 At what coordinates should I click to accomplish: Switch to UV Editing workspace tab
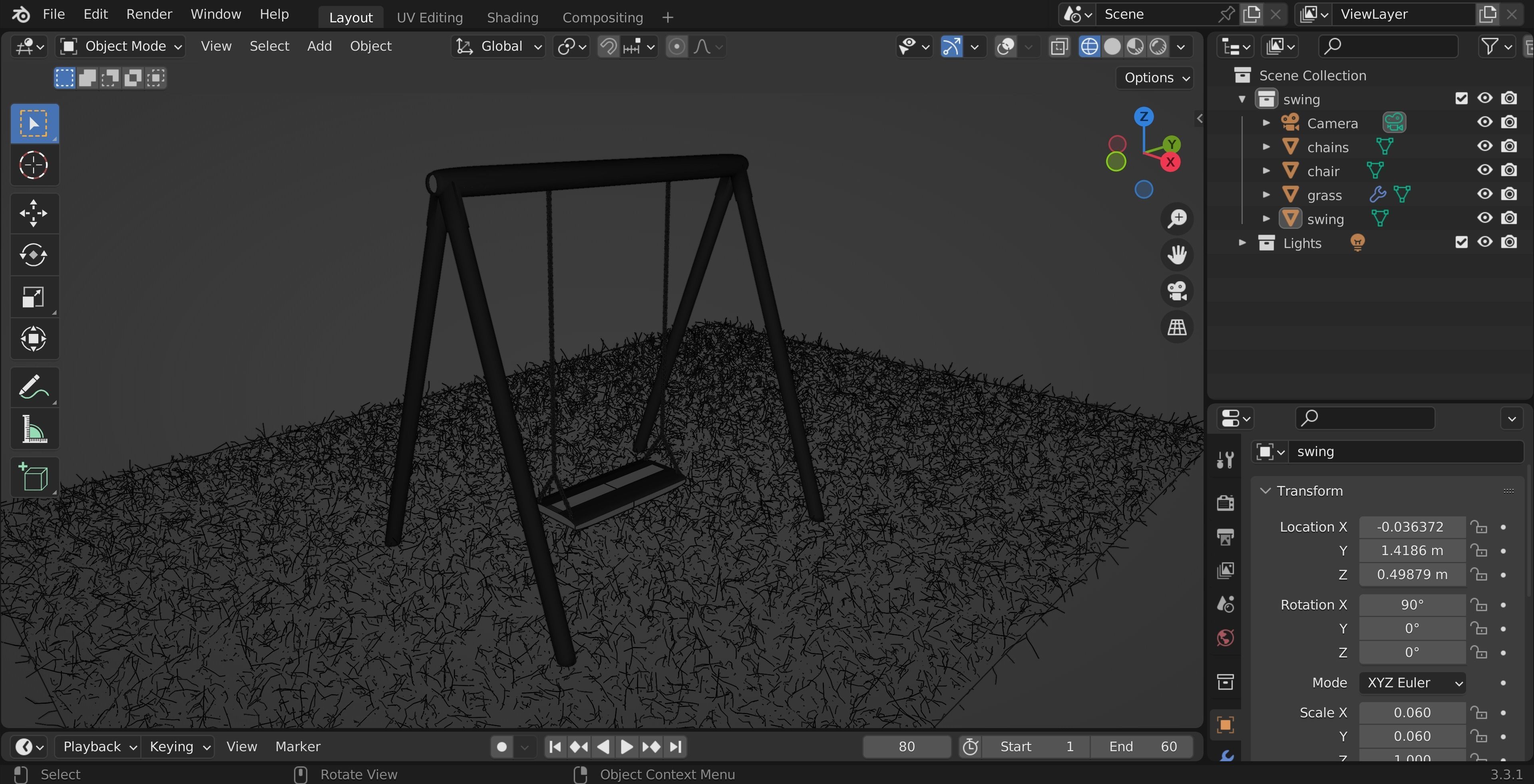click(x=430, y=17)
